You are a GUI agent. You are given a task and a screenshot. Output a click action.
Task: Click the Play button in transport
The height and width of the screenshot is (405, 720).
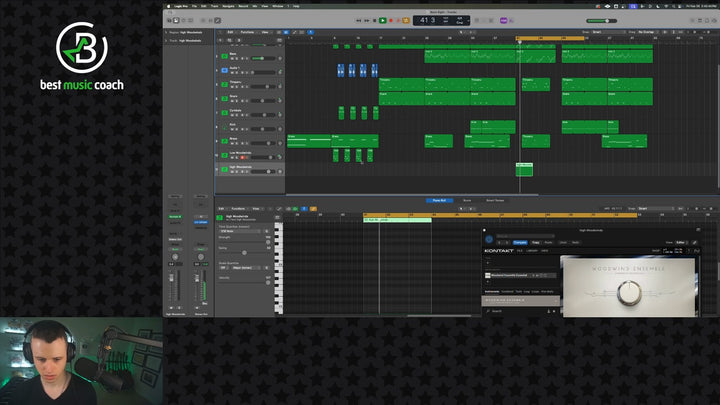pos(382,21)
